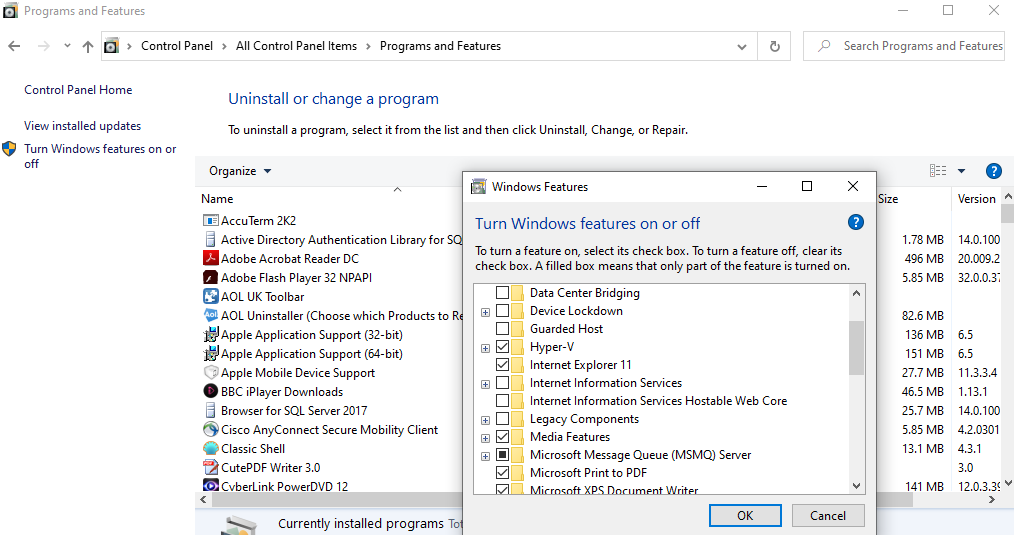Click the Cisco AnyConnect Secure Mobility Client icon
Viewport: 1014px width, 535px height.
point(210,430)
